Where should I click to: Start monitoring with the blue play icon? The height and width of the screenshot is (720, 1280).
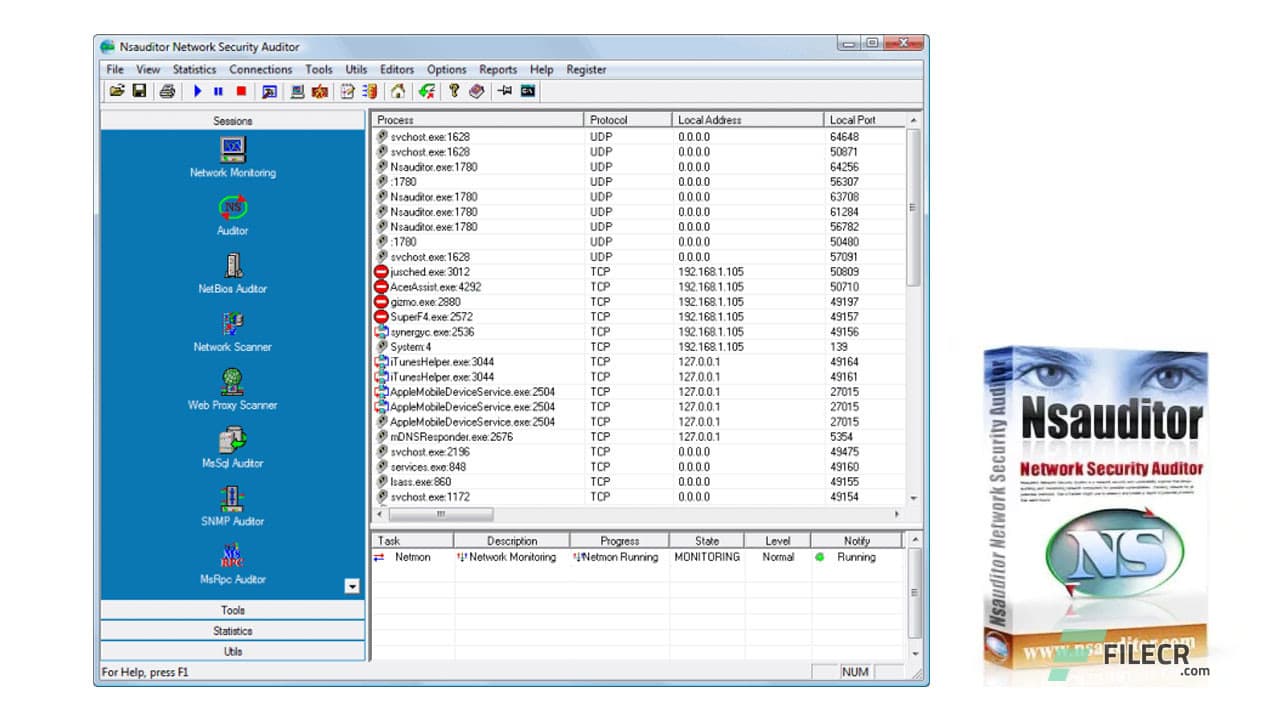tap(196, 91)
